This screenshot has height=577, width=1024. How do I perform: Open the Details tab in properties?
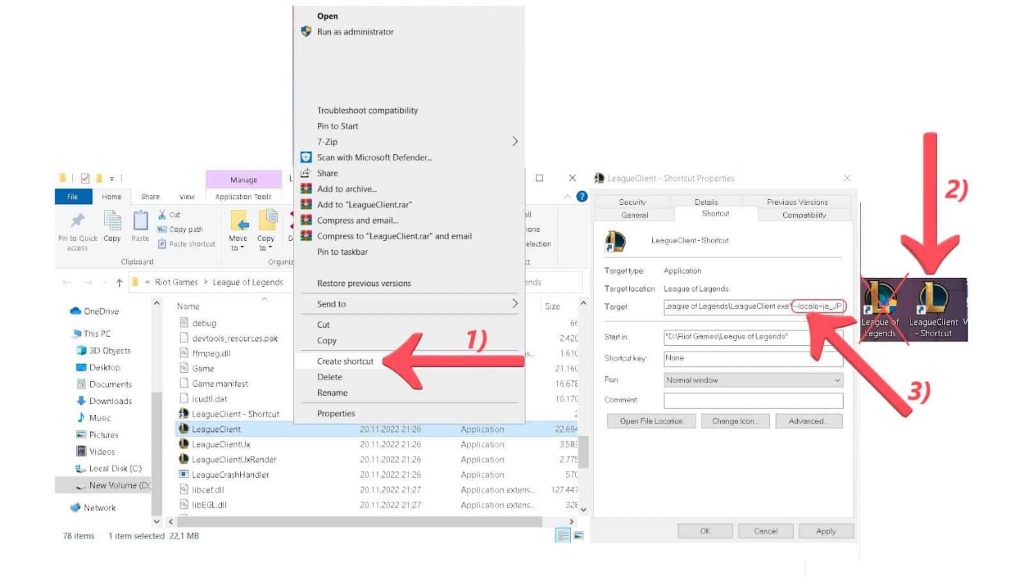[x=706, y=202]
